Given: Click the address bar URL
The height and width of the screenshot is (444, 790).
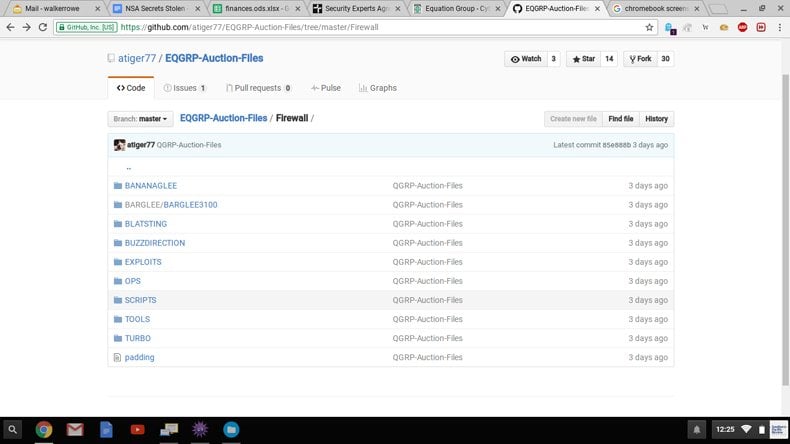Looking at the screenshot, I should (x=249, y=27).
